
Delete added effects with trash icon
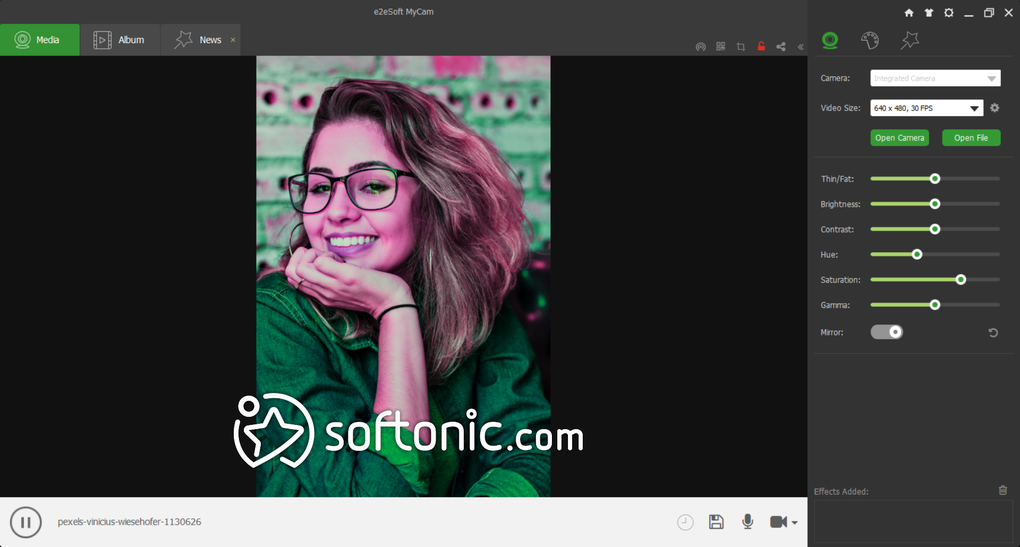[1002, 490]
